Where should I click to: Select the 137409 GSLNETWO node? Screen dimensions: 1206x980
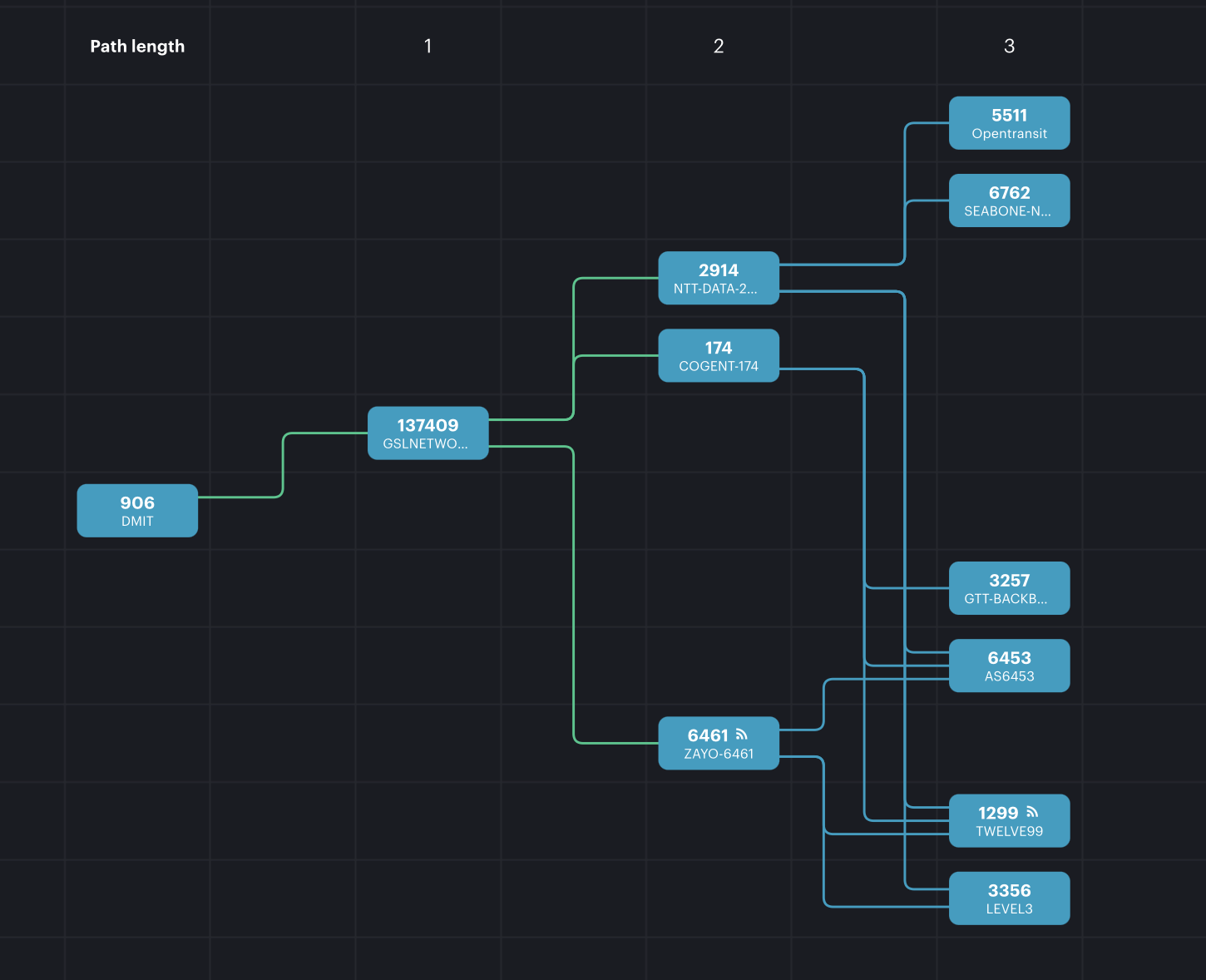click(x=428, y=433)
